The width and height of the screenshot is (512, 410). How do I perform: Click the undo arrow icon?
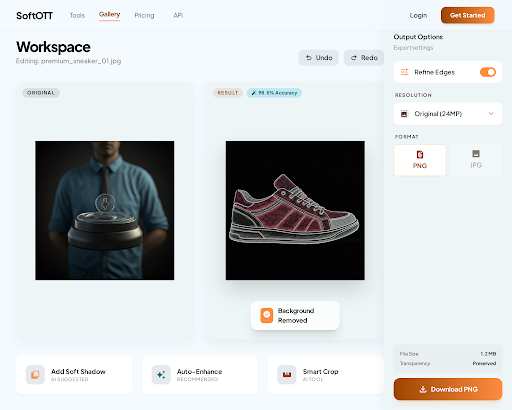tap(309, 58)
